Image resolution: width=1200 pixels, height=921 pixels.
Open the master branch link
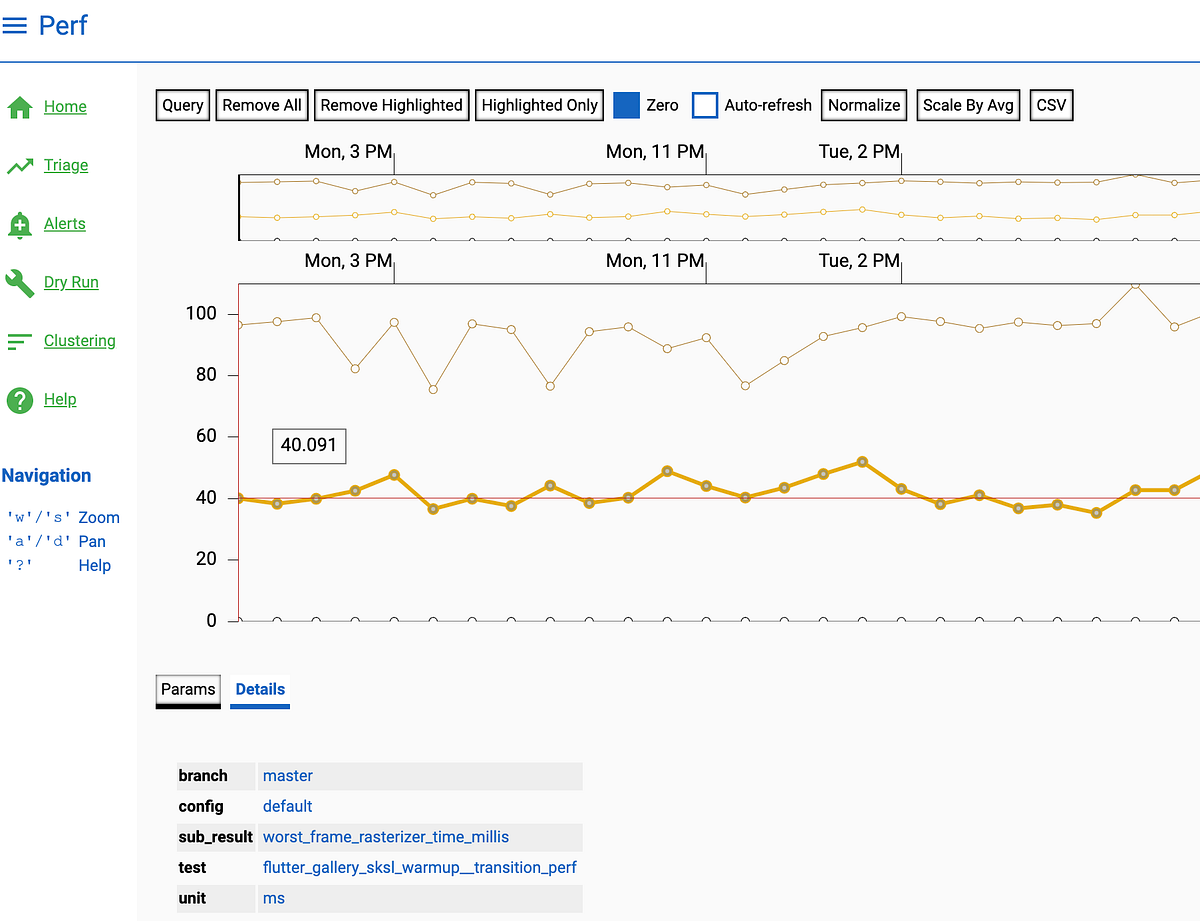tap(288, 775)
